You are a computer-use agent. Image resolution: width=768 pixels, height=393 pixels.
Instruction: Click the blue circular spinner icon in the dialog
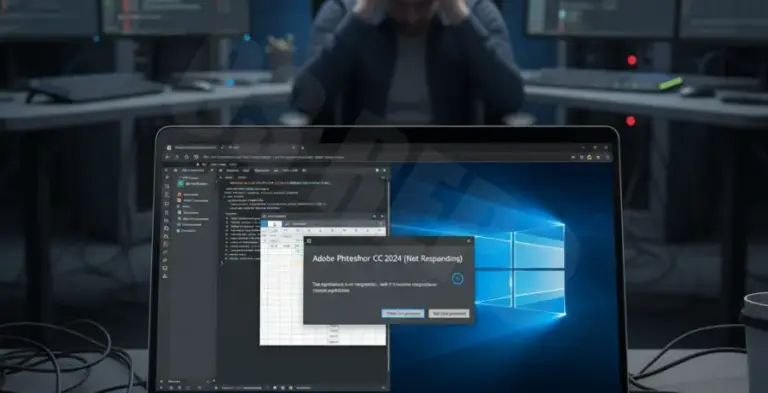pyautogui.click(x=457, y=279)
